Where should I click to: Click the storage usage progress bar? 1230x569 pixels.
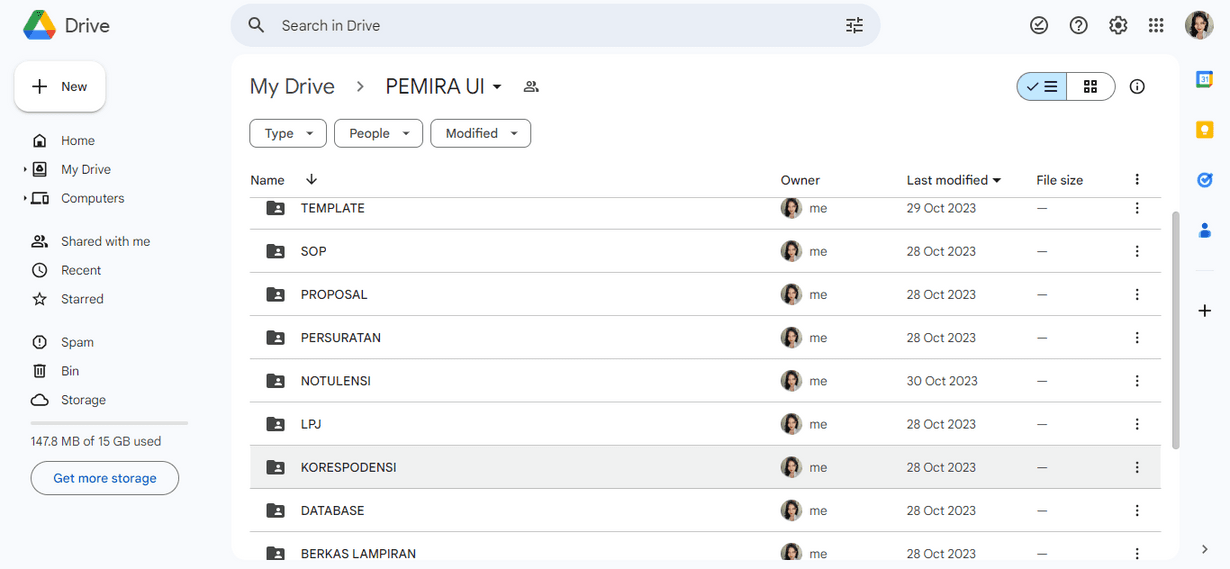(x=109, y=423)
